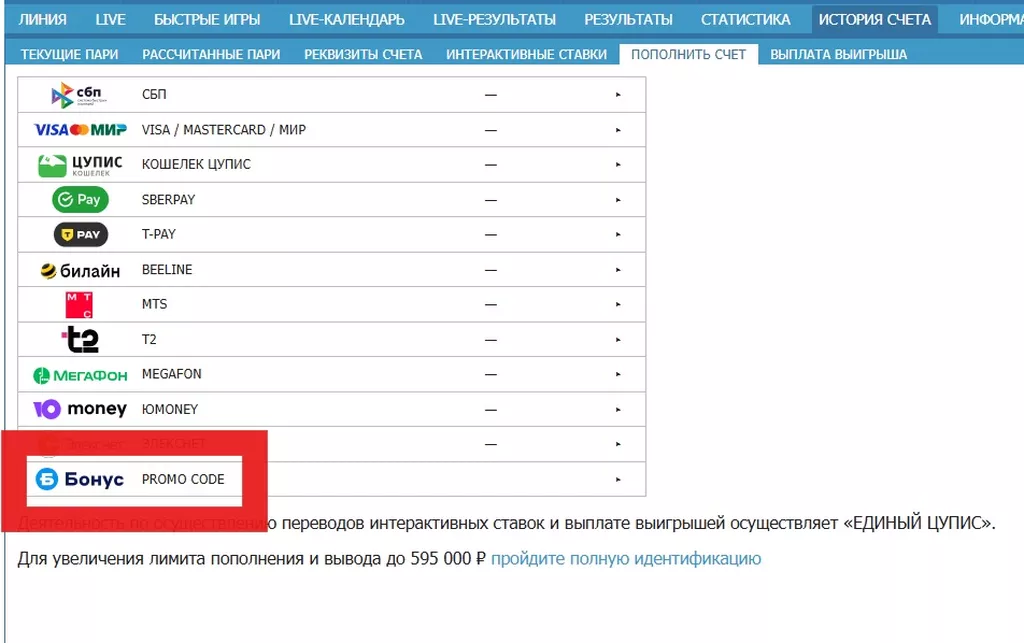This screenshot has width=1024, height=643.
Task: Expand the ЭЛЕКСНЕТ row arrow
Action: tap(618, 444)
